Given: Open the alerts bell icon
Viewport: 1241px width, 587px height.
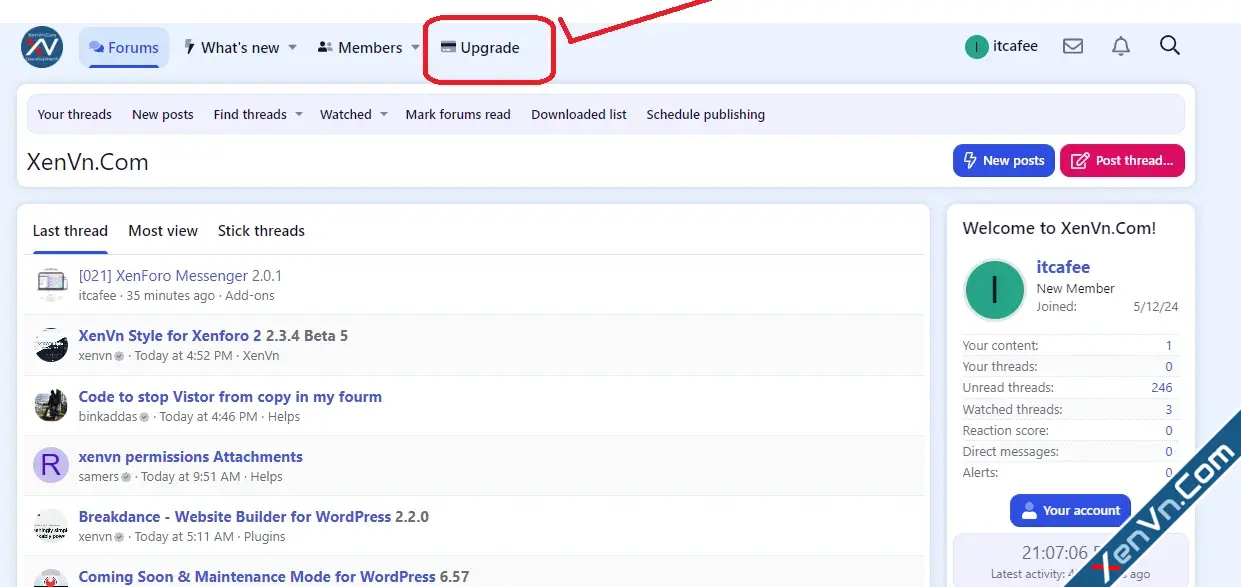Looking at the screenshot, I should click(x=1121, y=46).
